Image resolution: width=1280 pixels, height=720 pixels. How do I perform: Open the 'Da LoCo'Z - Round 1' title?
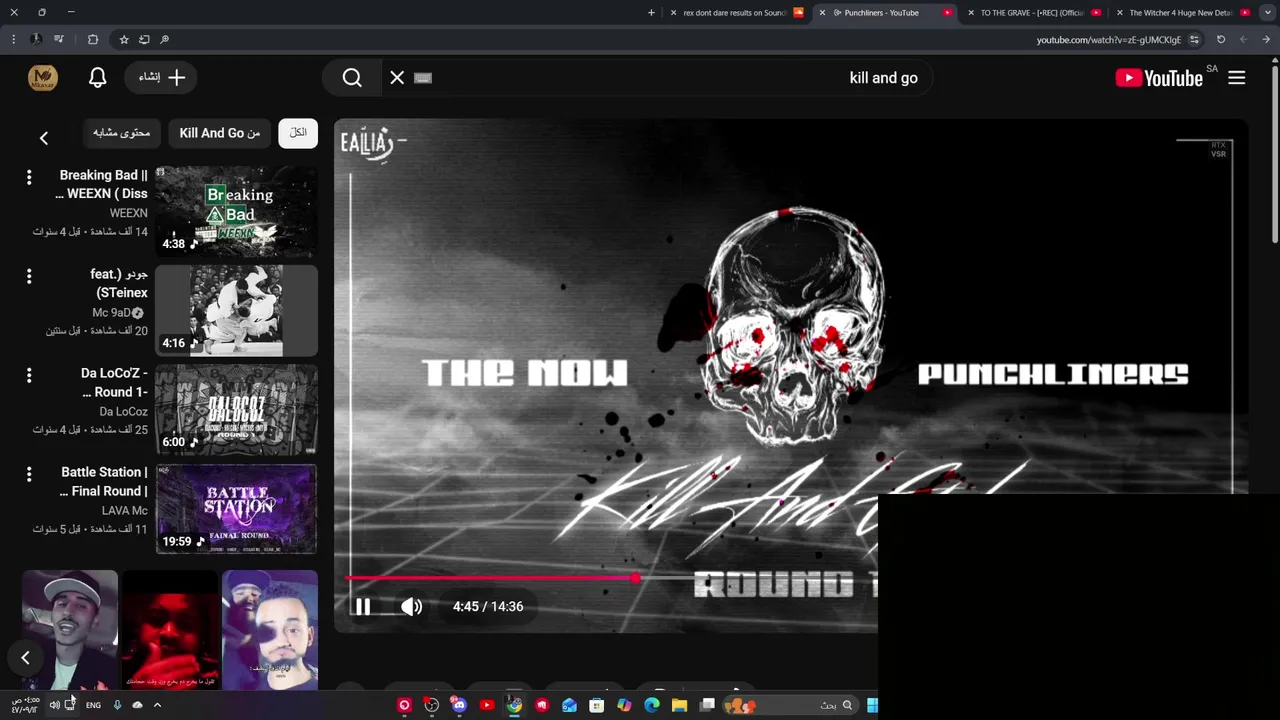(114, 382)
